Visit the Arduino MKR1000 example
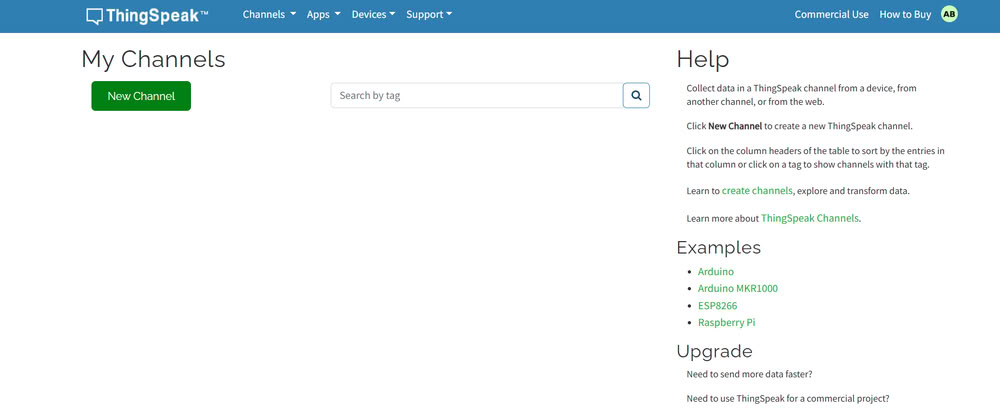 click(737, 289)
